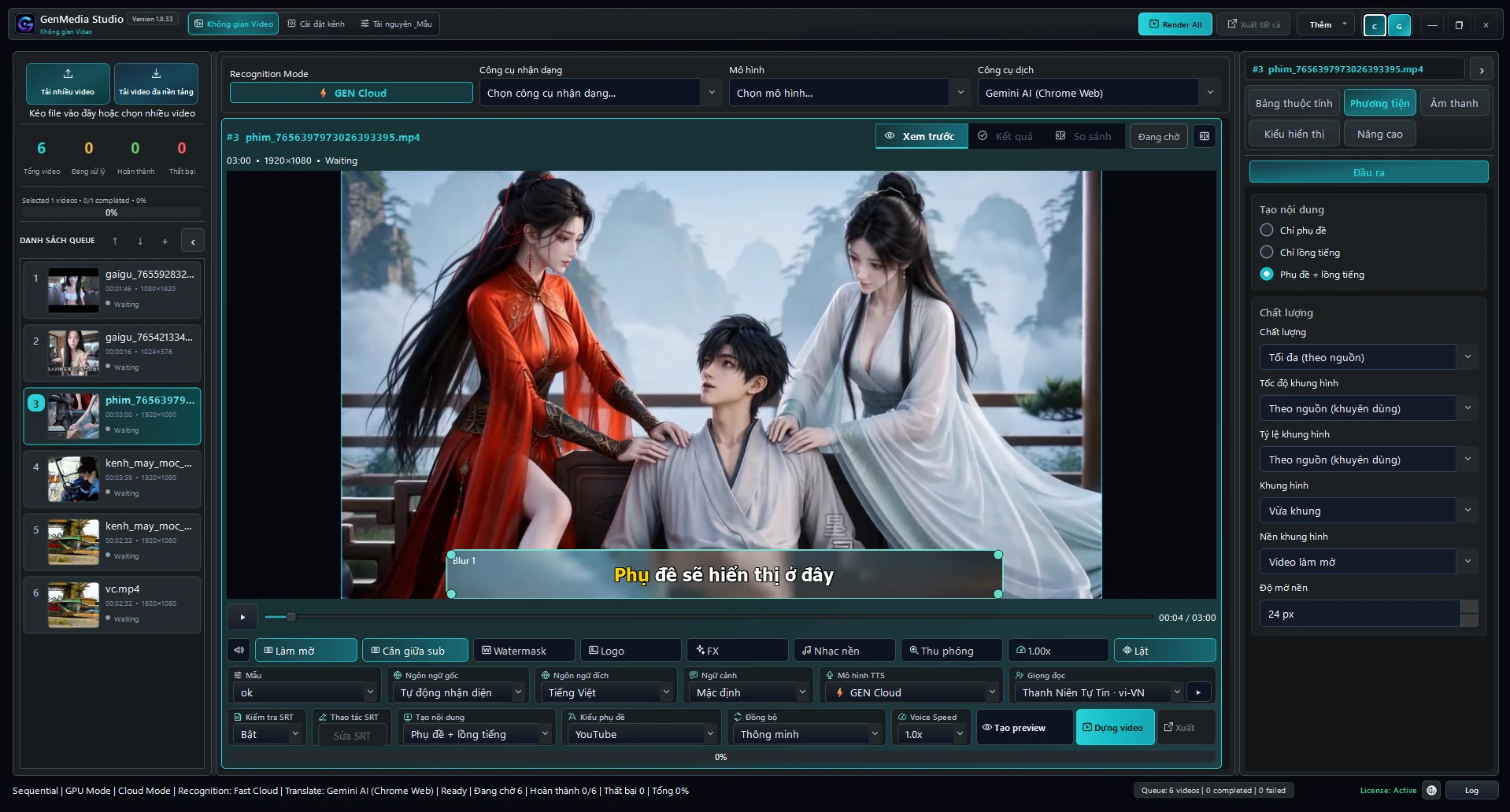Click the Dựng video button

point(1115,727)
